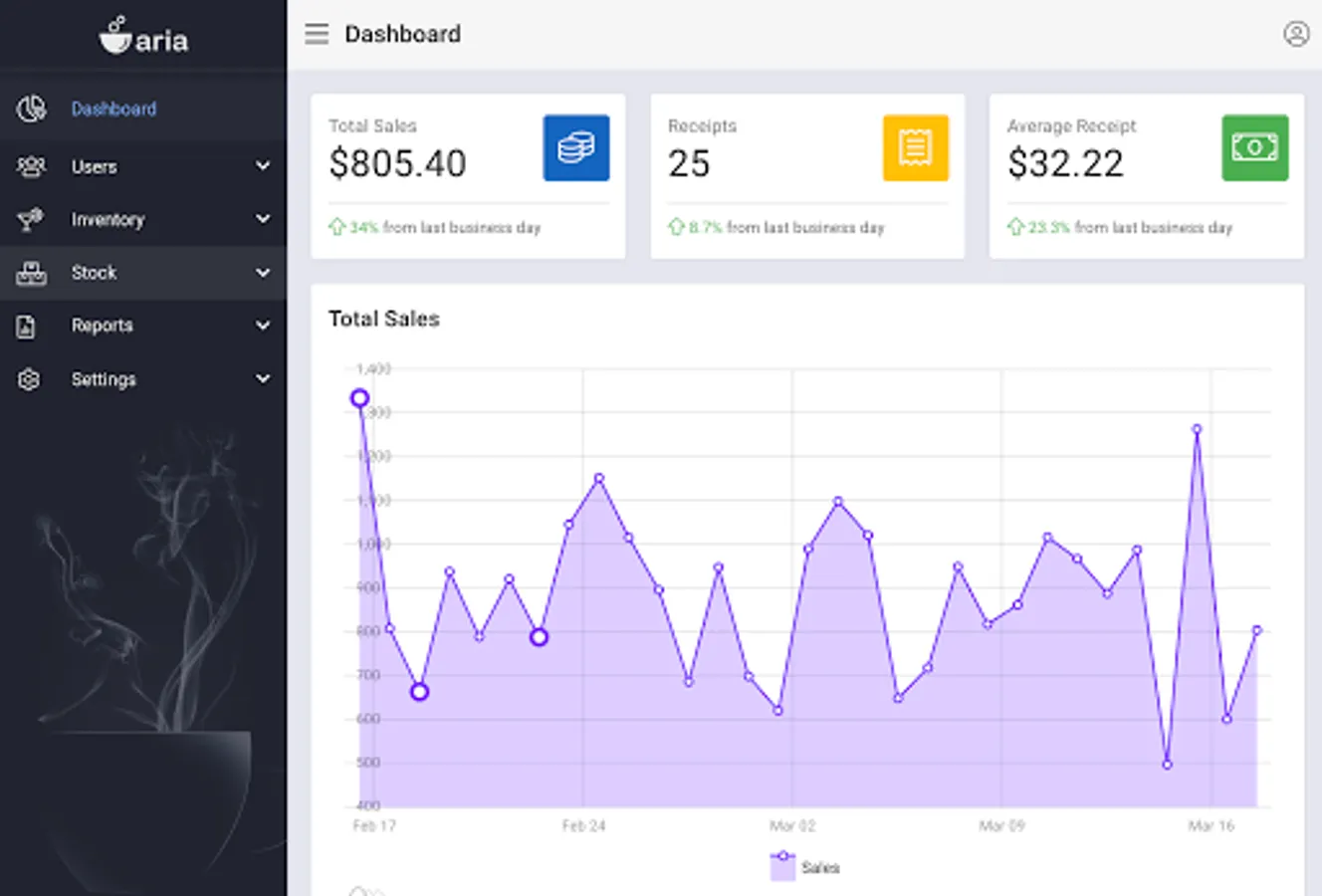Click the Receipts count 25
This screenshot has height=896, width=1322.
689,163
